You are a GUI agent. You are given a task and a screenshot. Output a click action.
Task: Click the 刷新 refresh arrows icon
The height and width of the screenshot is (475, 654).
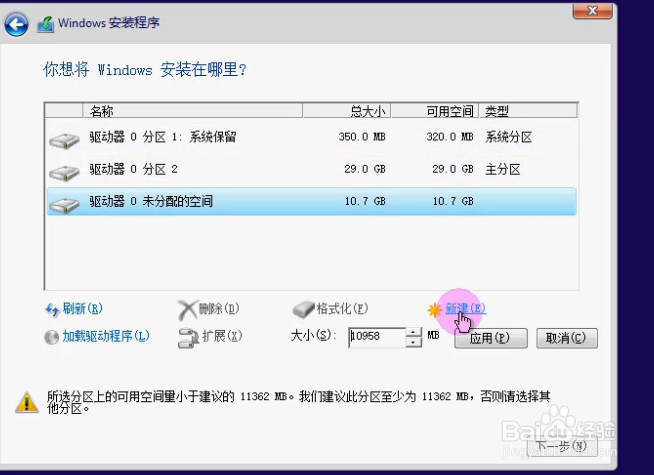pos(52,309)
